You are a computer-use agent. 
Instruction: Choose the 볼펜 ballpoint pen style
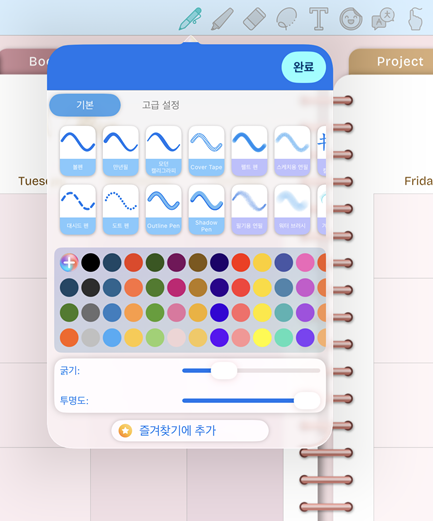click(x=78, y=151)
